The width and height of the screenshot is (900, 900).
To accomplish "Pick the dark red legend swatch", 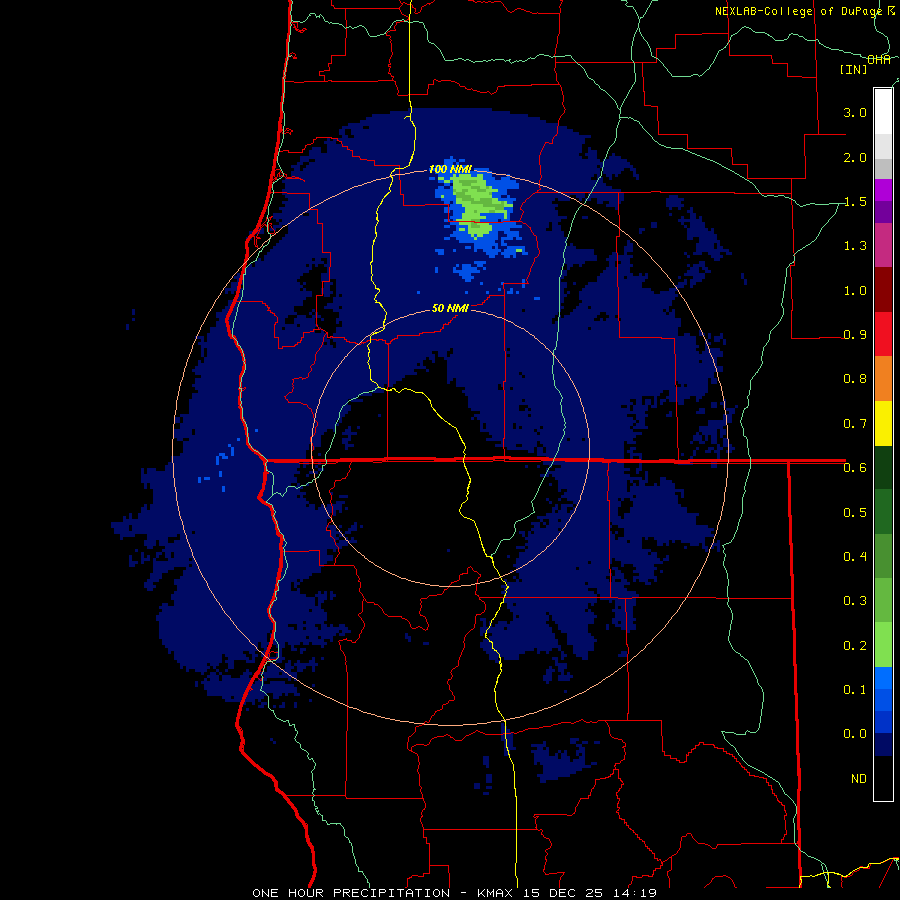I will tap(883, 290).
